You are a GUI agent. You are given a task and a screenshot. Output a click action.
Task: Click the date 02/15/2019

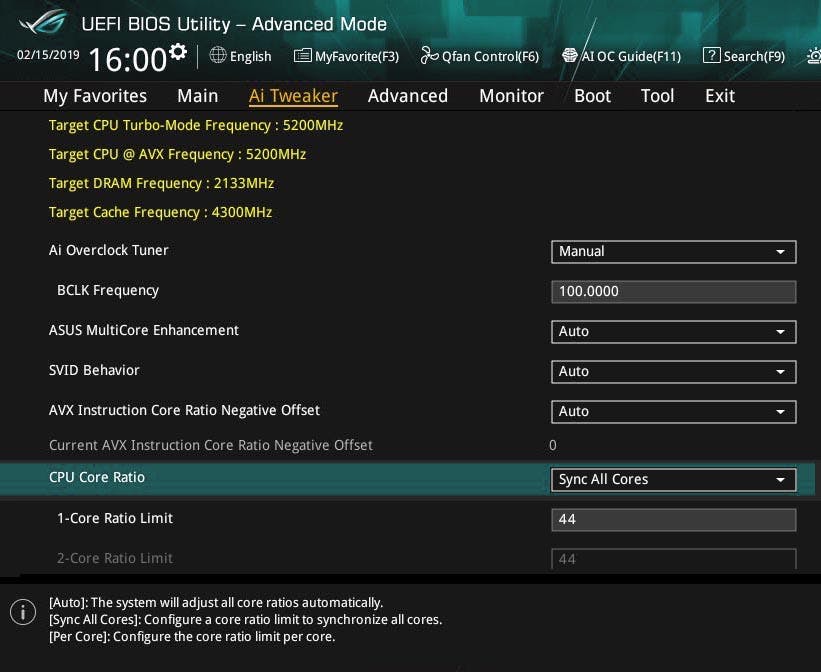pos(48,55)
